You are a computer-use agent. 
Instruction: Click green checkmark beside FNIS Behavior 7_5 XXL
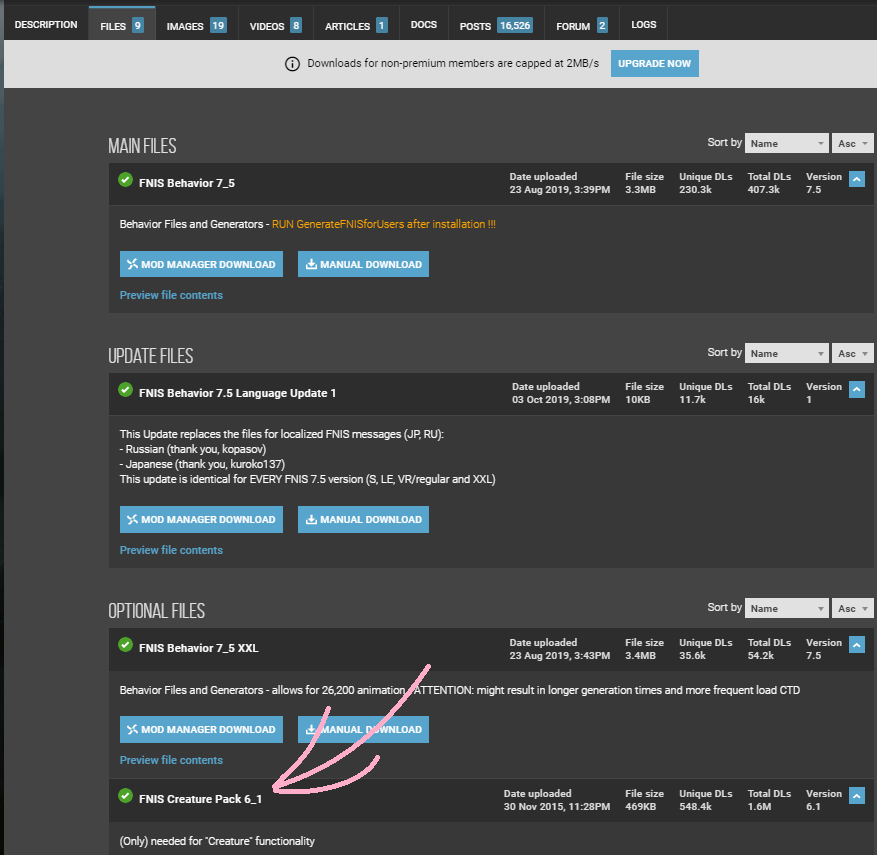(x=126, y=645)
